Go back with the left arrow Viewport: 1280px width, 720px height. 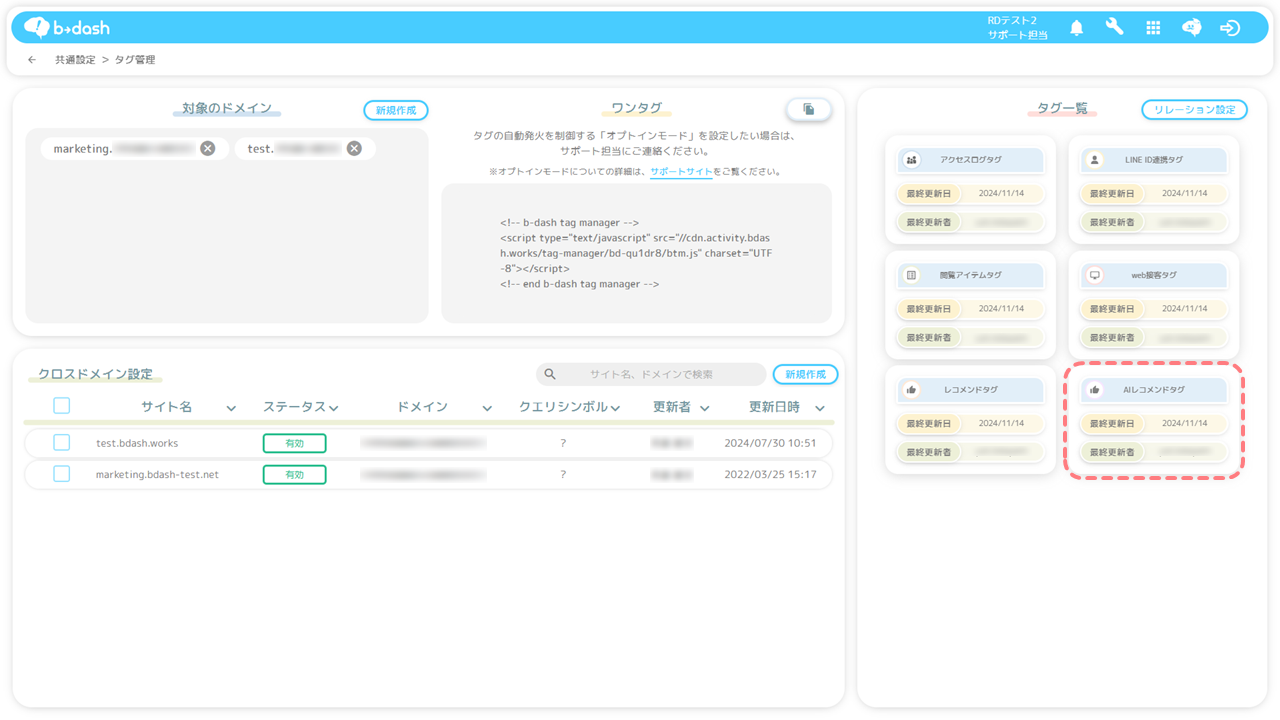tap(32, 60)
